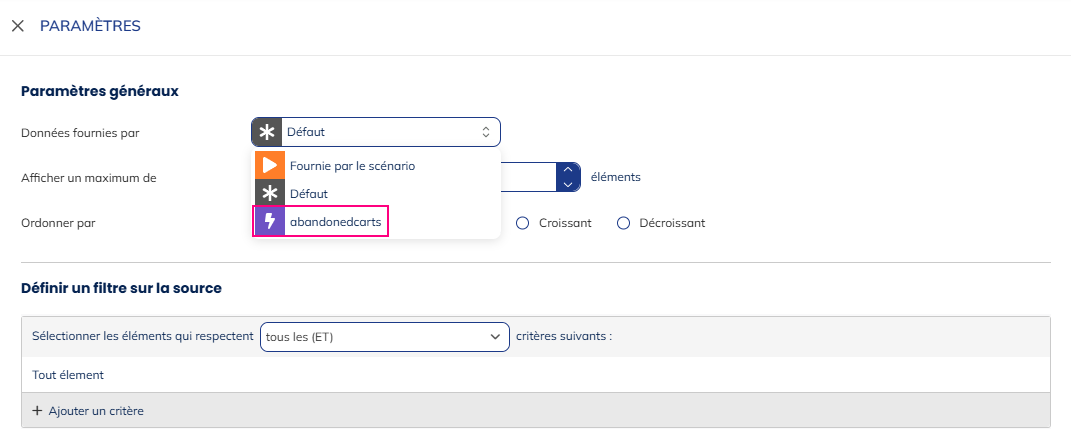This screenshot has width=1071, height=440.
Task: Select the Décroissant radio button
Action: pyautogui.click(x=623, y=223)
